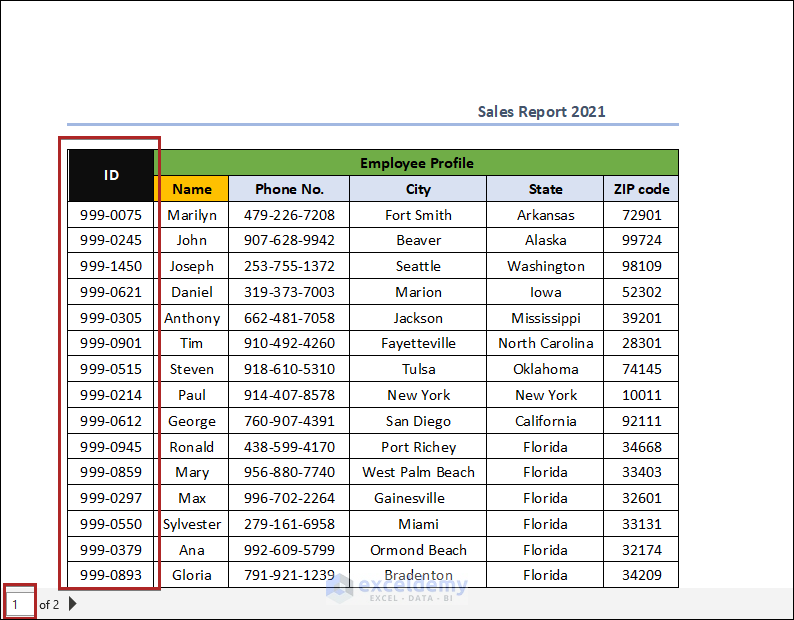The width and height of the screenshot is (794, 620).
Task: Click phone number 918-610-5310
Action: tap(289, 369)
